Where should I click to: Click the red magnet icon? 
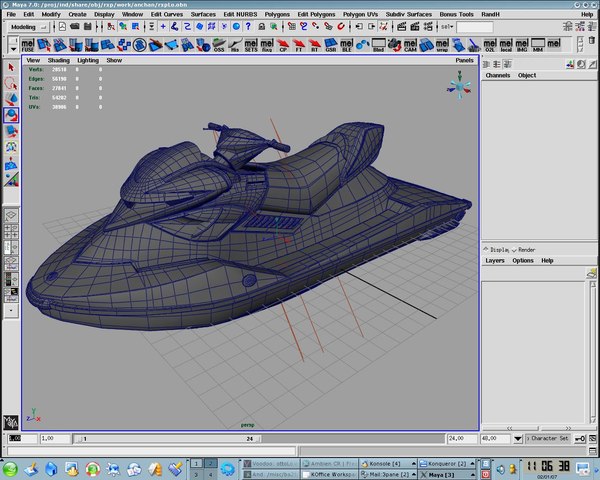point(341,26)
